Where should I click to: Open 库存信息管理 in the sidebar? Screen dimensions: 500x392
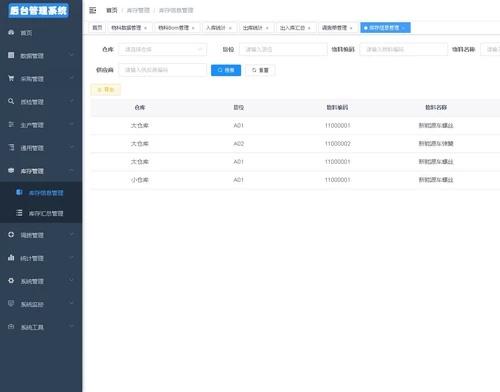tap(46, 193)
